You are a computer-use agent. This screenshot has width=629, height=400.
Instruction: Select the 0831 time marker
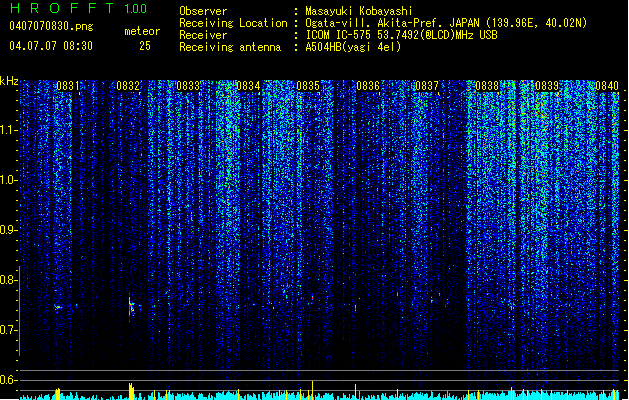click(x=68, y=86)
